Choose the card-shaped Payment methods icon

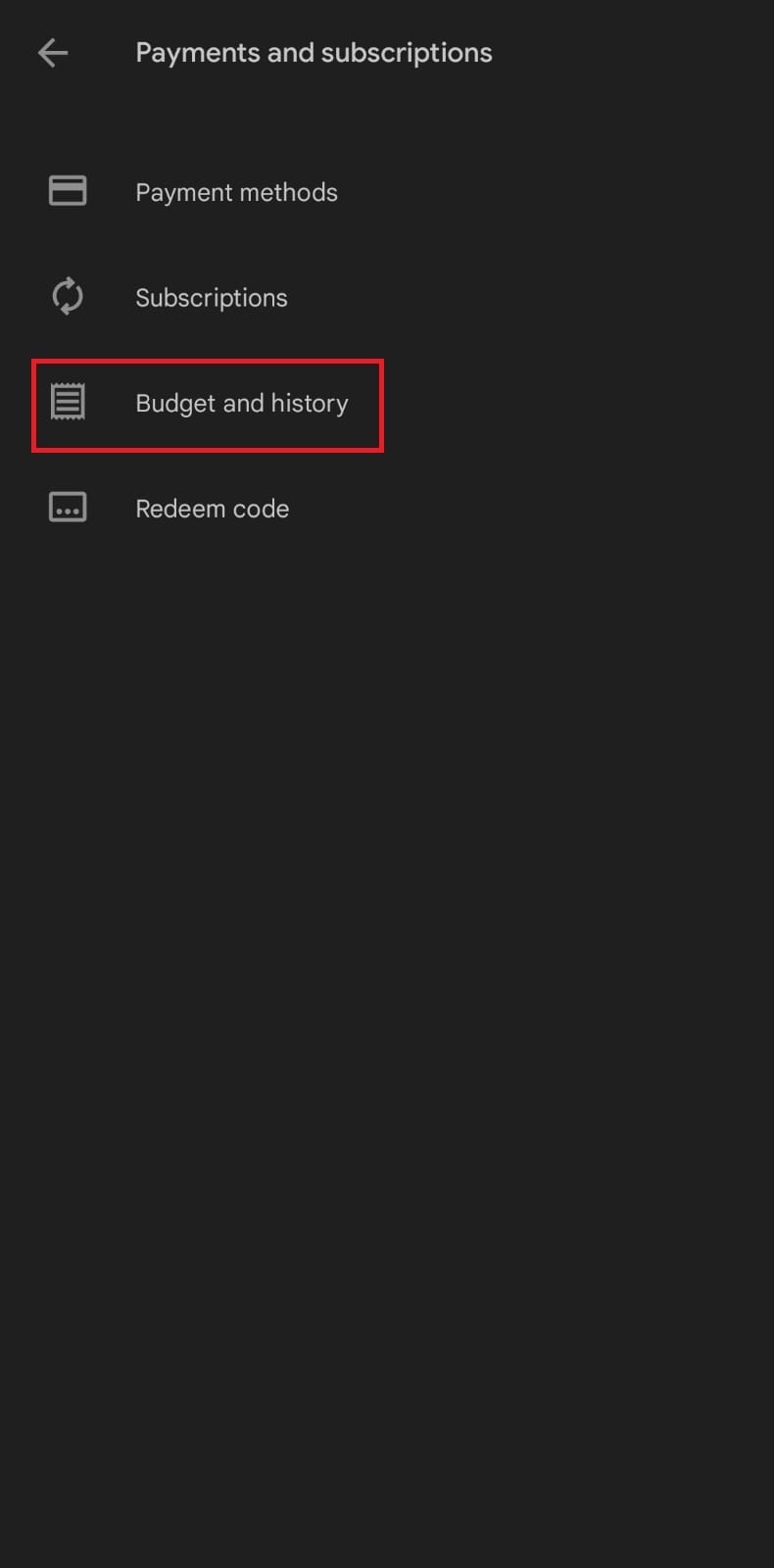coord(68,190)
